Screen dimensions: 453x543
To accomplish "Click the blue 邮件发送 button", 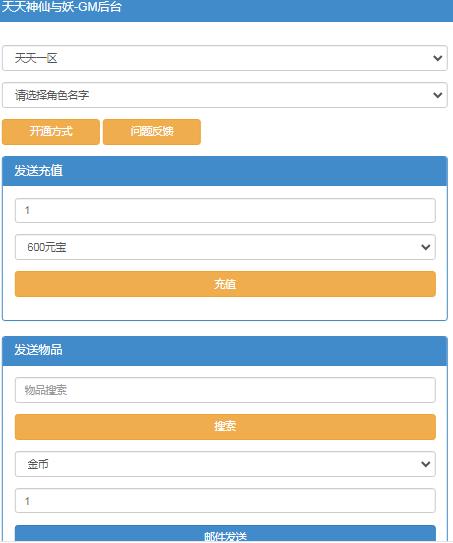I will (x=225, y=534).
